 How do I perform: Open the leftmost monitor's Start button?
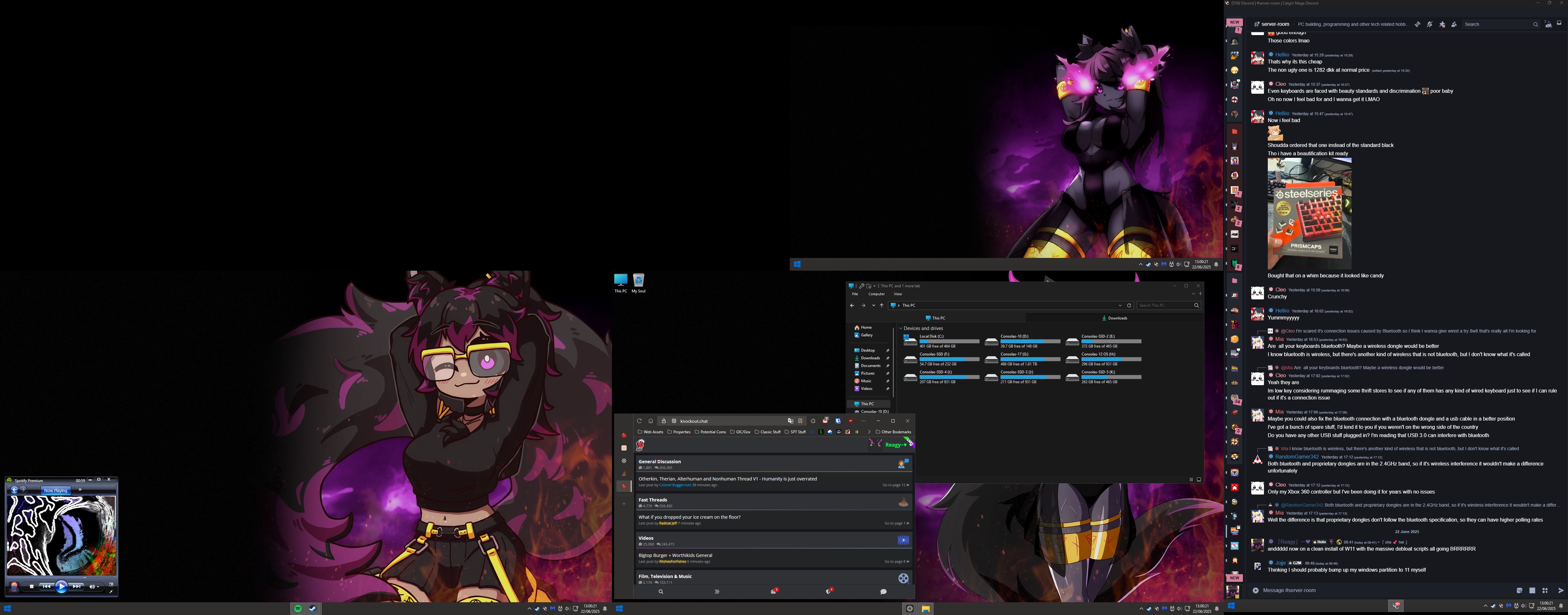pyautogui.click(x=7, y=608)
